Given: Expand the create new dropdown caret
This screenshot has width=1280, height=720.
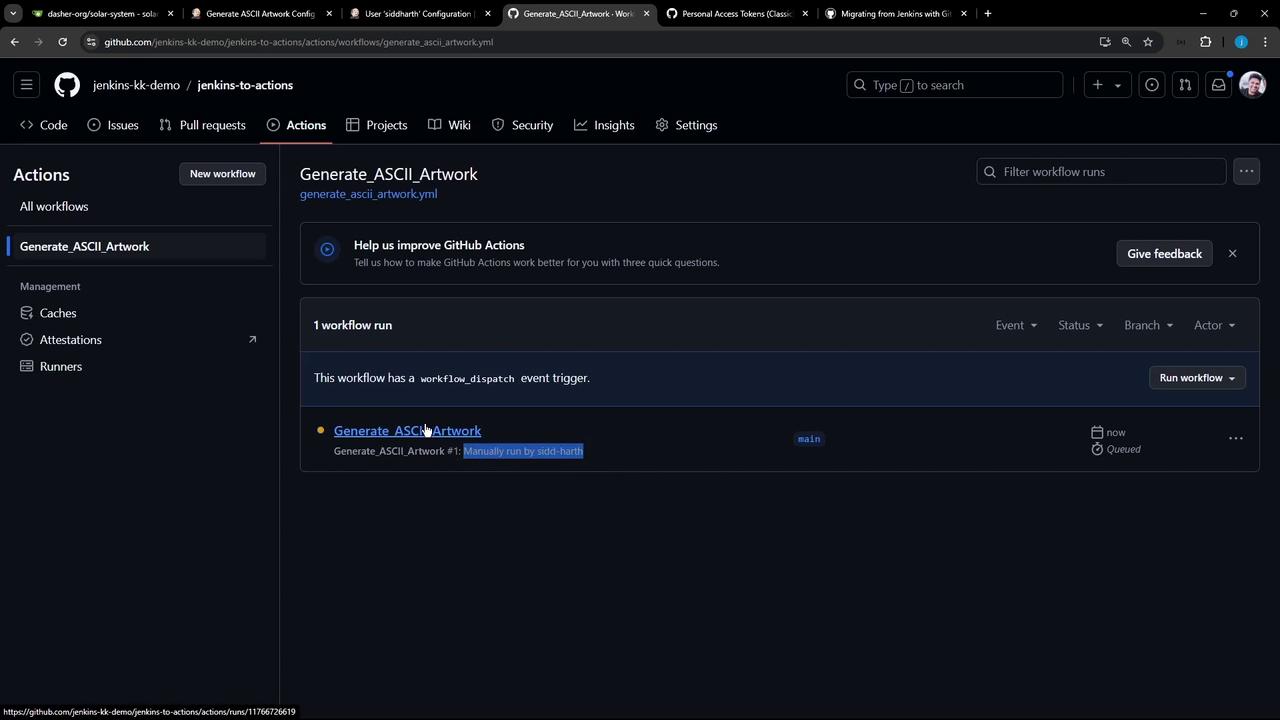Looking at the screenshot, I should (1118, 85).
